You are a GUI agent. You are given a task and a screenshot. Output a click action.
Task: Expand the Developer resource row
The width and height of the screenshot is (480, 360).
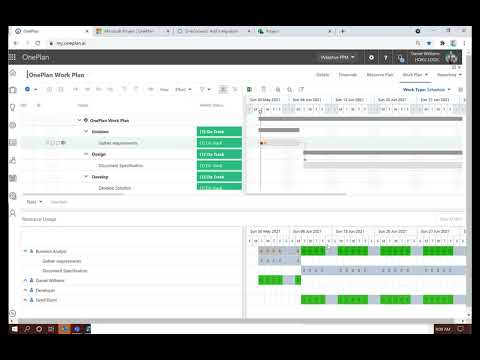pos(25,290)
